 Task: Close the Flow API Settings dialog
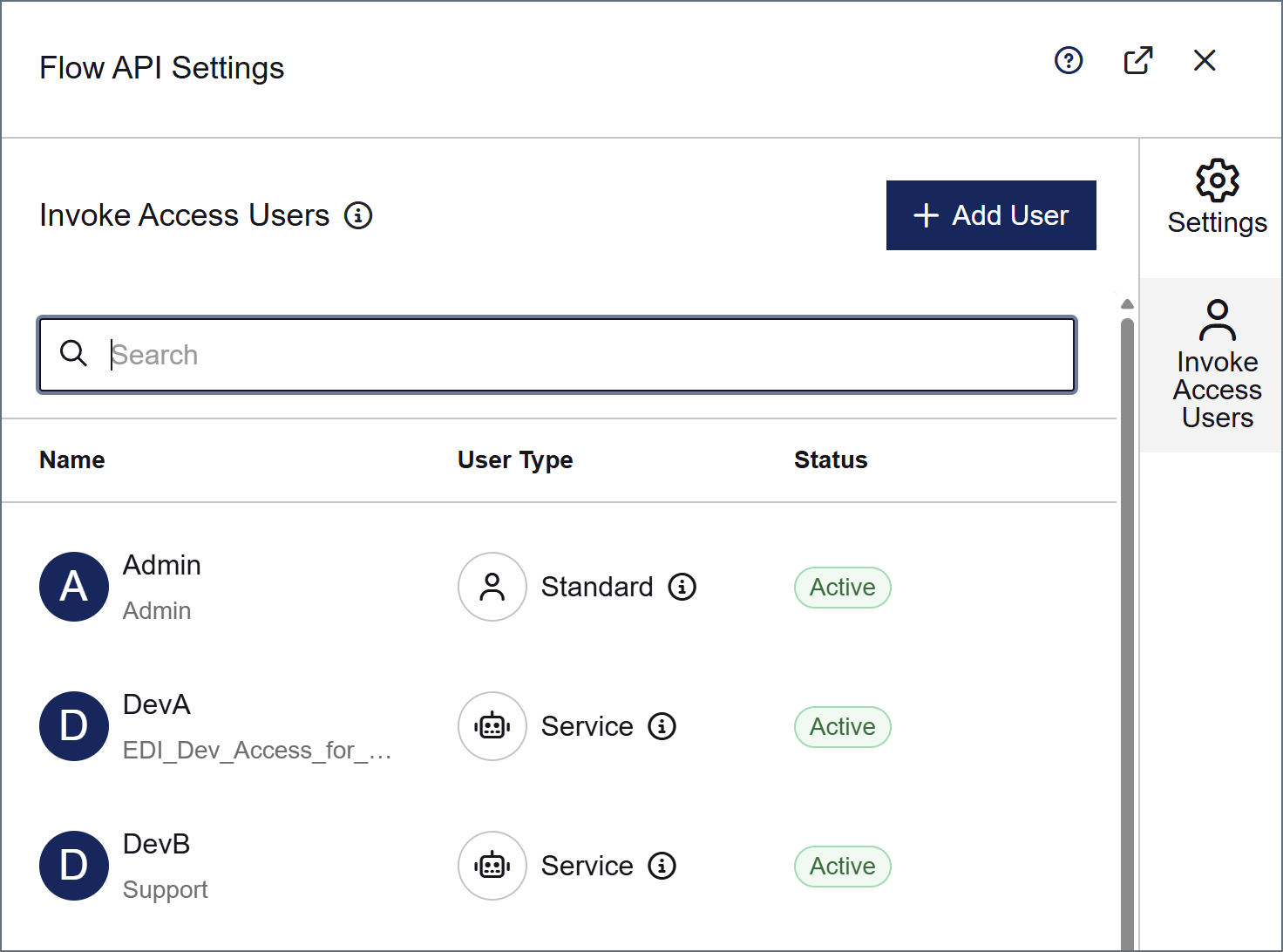click(1205, 60)
